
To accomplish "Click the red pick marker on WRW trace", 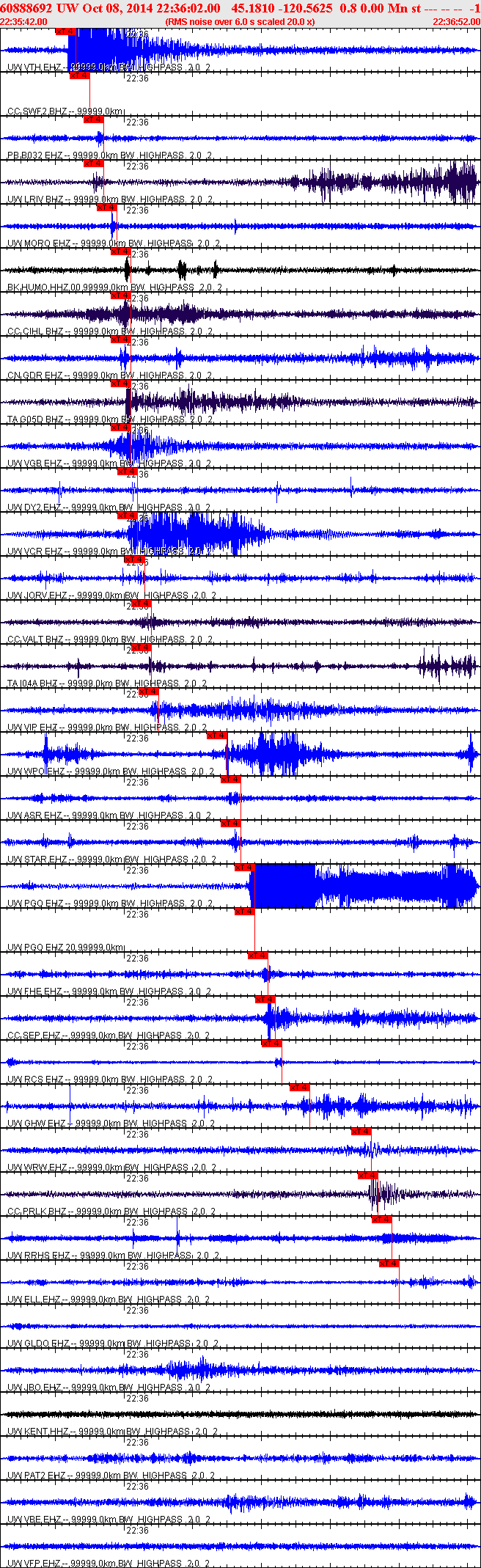I will 361,1132.
